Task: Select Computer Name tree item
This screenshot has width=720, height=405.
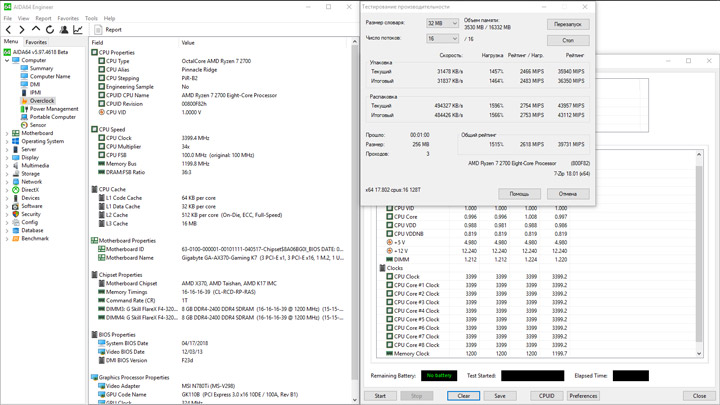Action: 50,76
